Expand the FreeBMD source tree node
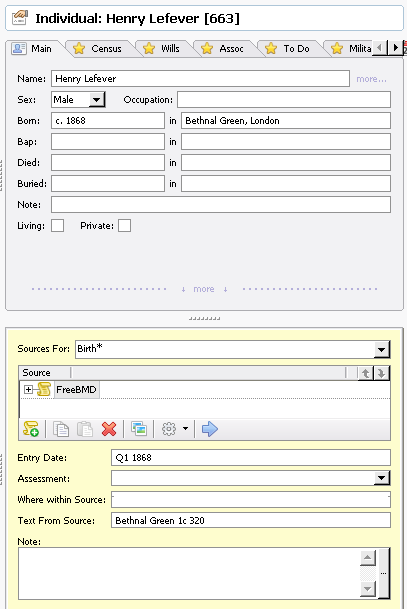Image resolution: width=407 pixels, height=609 pixels. point(28,390)
